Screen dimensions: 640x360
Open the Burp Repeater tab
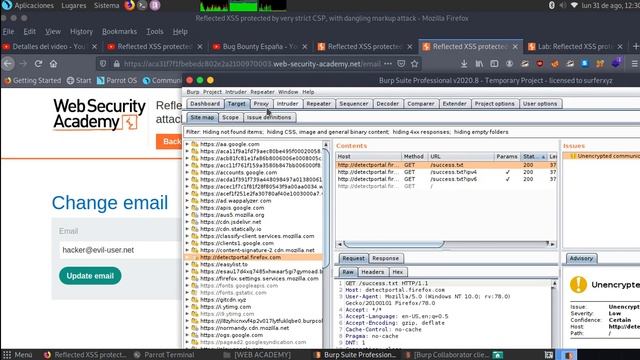pos(318,104)
